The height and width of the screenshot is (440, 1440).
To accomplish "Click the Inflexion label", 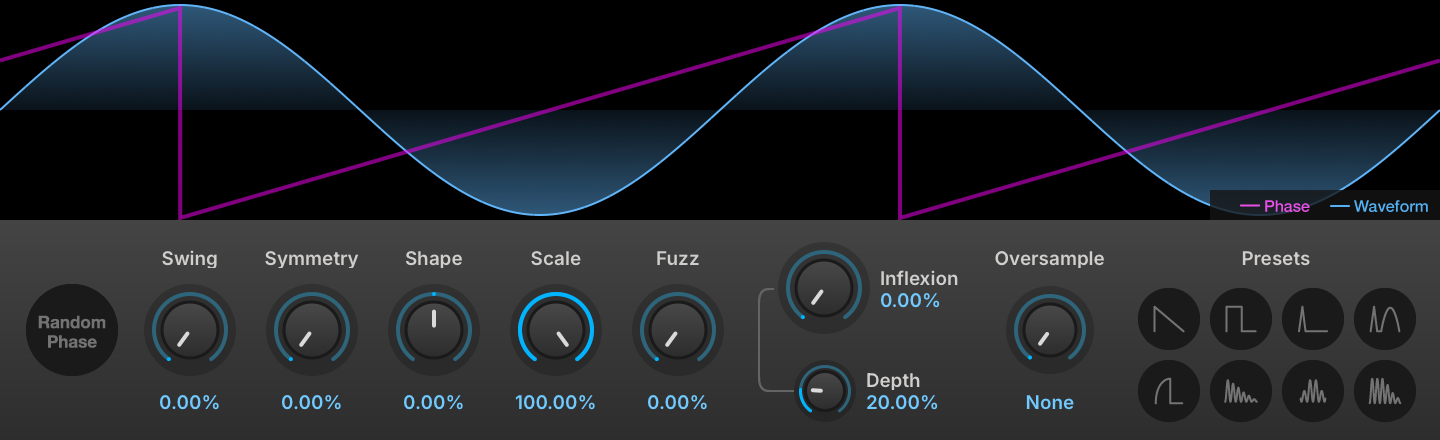I will click(919, 278).
